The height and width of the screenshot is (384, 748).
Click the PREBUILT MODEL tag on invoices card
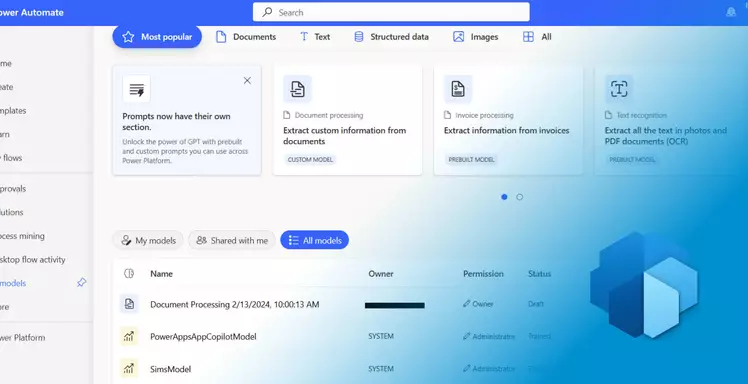(471, 160)
